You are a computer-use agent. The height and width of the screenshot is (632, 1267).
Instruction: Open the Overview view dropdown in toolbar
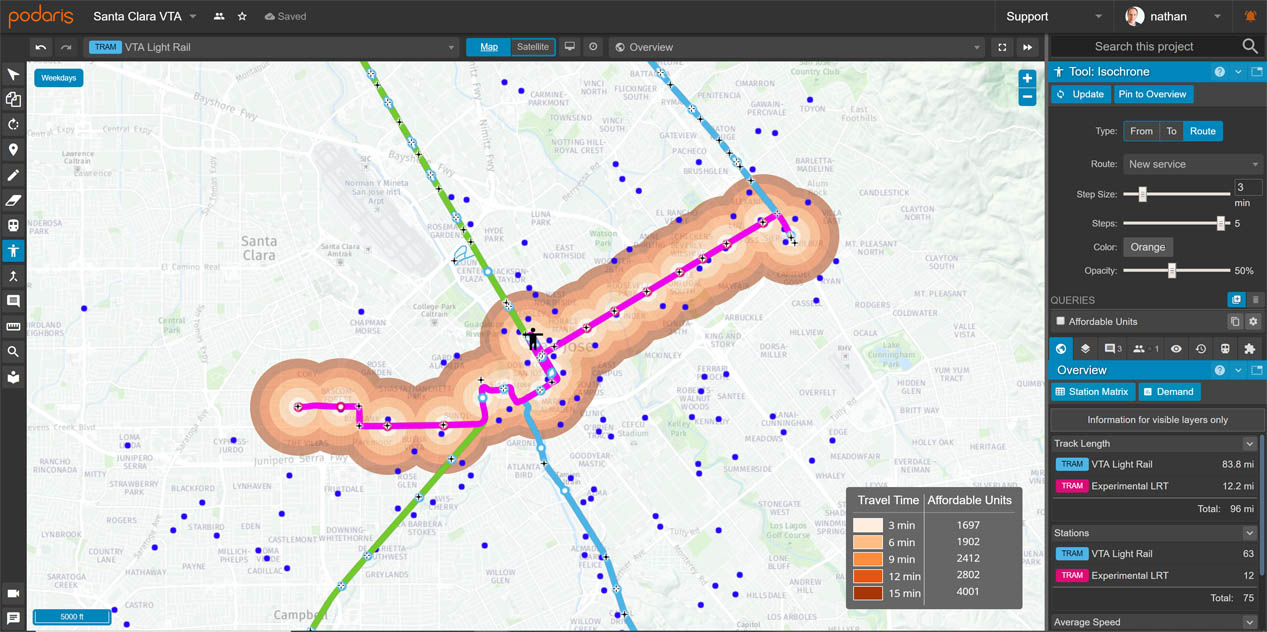(797, 47)
